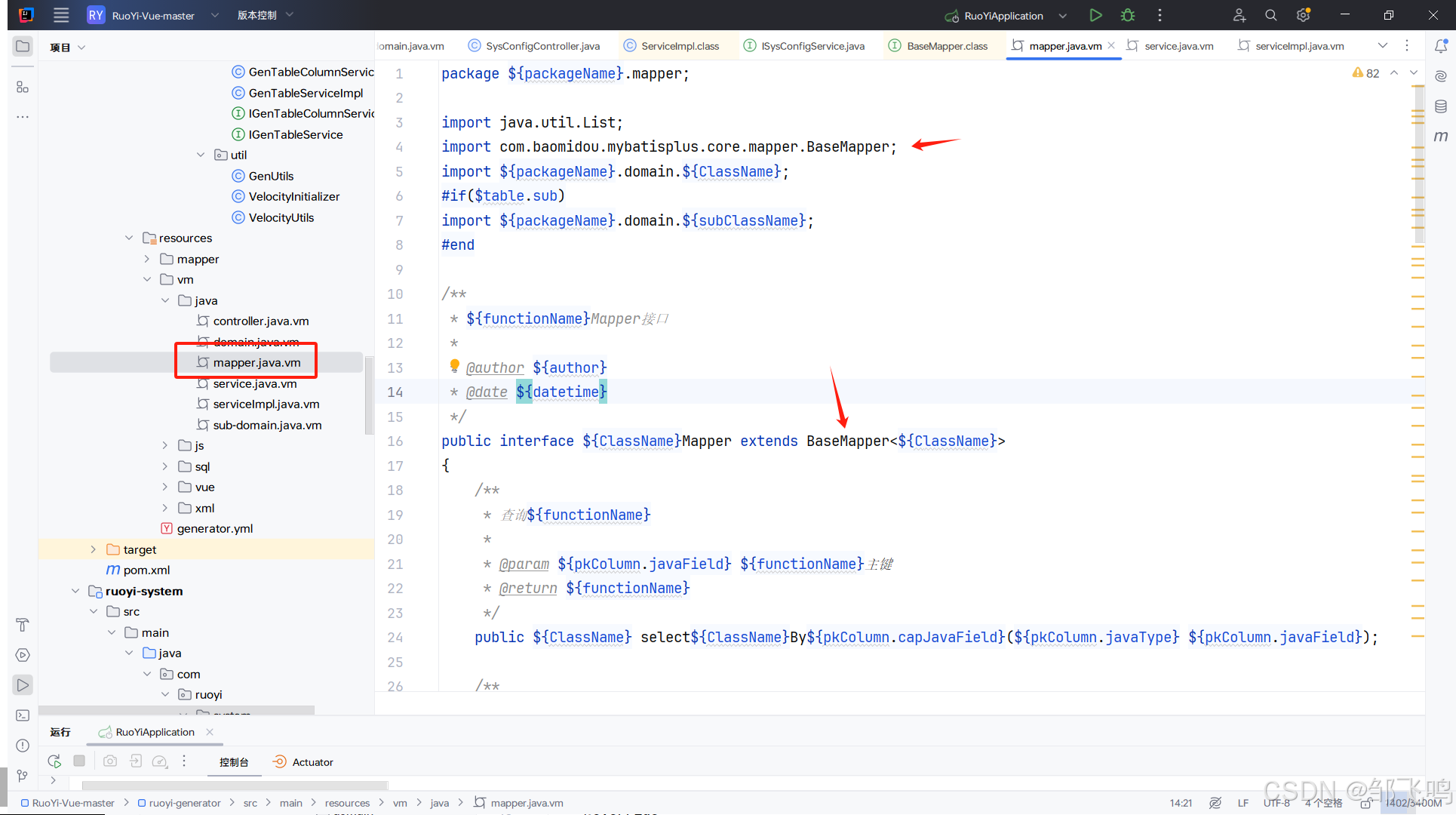Select the 控制台 console tab
This screenshot has height=815, width=1456.
pyautogui.click(x=234, y=762)
